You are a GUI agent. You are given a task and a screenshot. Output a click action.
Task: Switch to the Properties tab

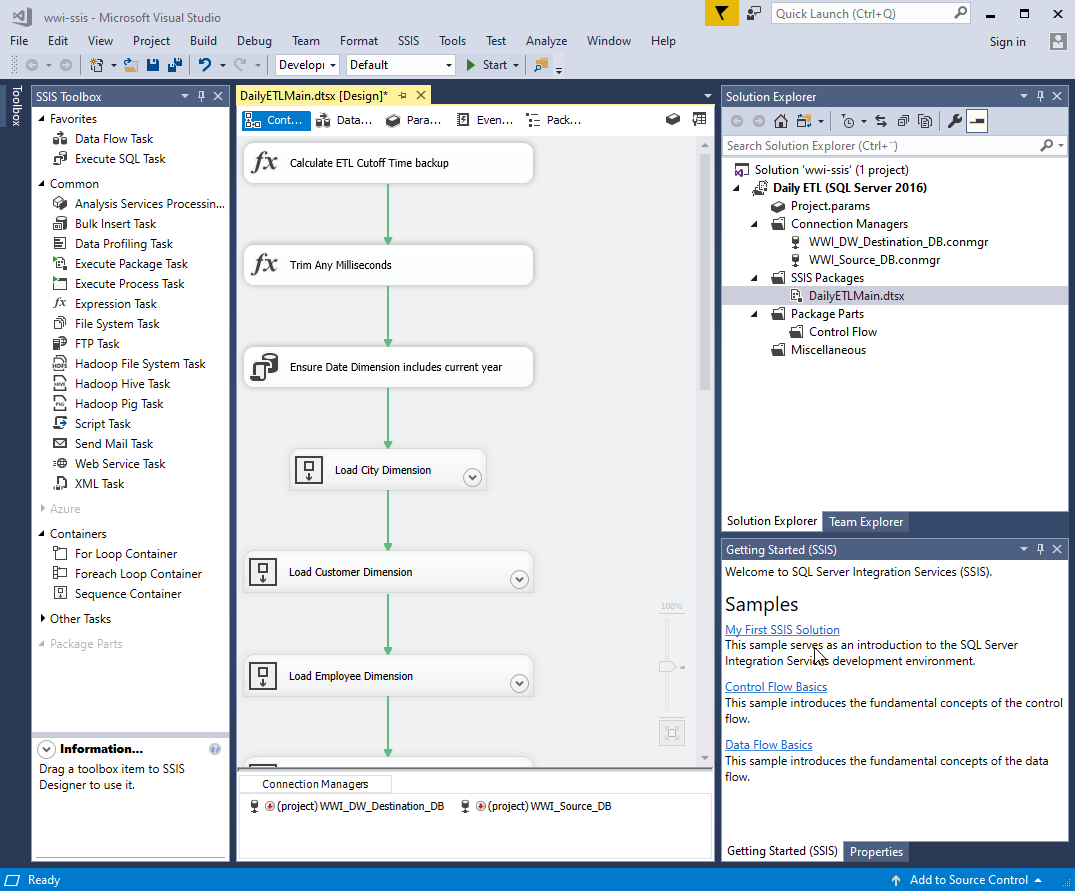click(876, 851)
